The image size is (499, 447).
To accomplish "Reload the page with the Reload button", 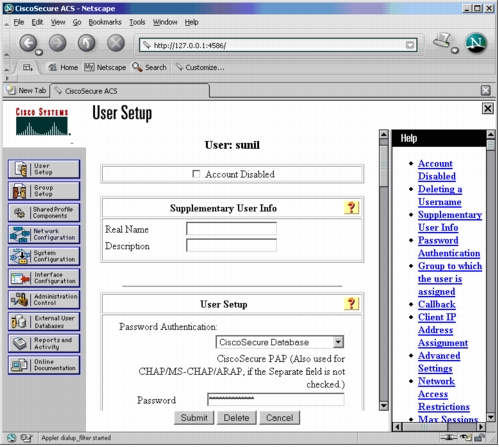I will coord(86,43).
